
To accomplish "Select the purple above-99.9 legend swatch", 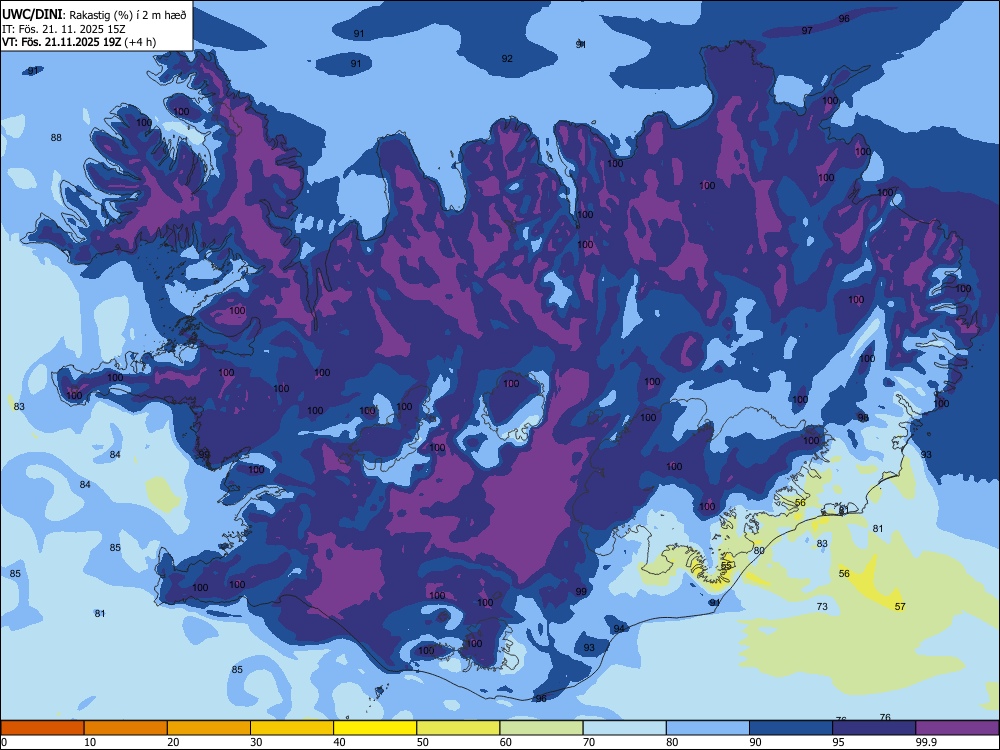I will click(x=958, y=728).
